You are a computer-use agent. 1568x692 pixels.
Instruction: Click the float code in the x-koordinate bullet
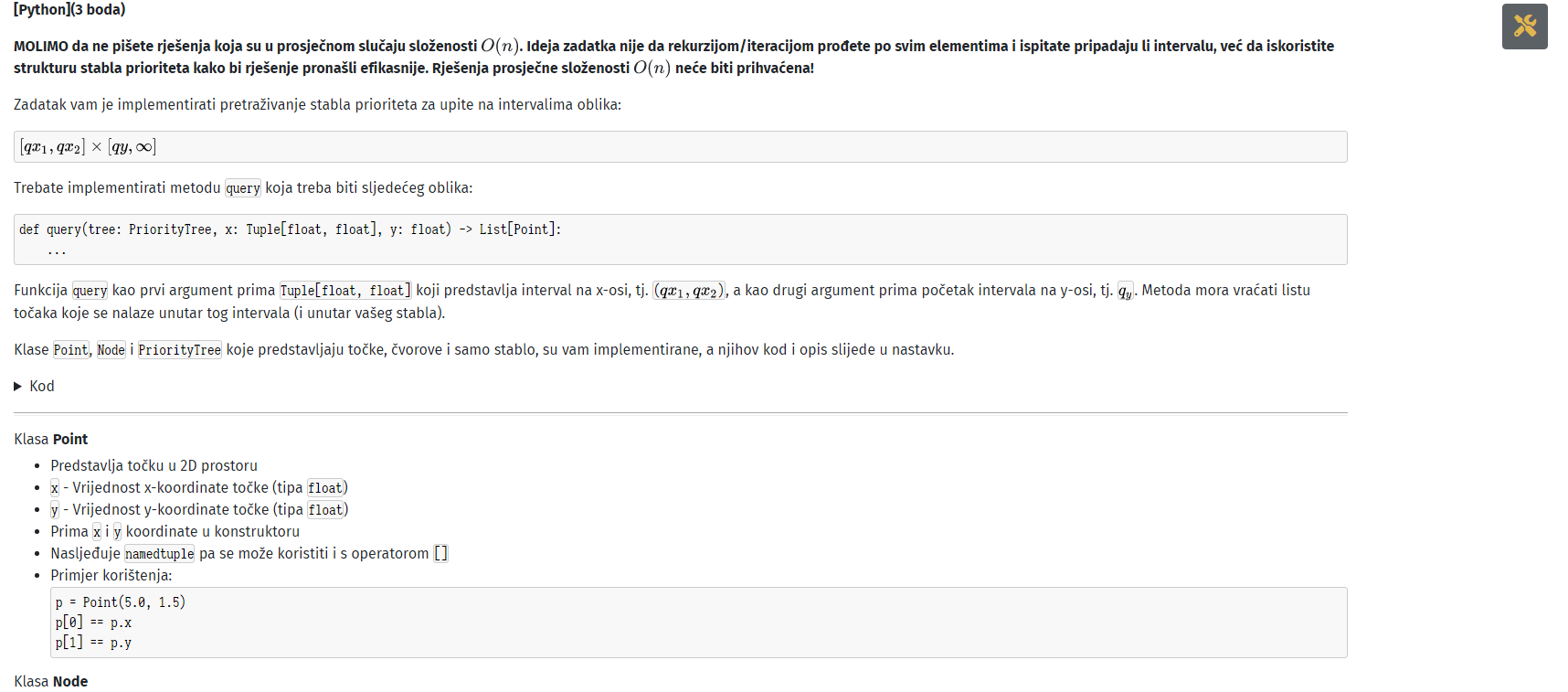tap(325, 488)
